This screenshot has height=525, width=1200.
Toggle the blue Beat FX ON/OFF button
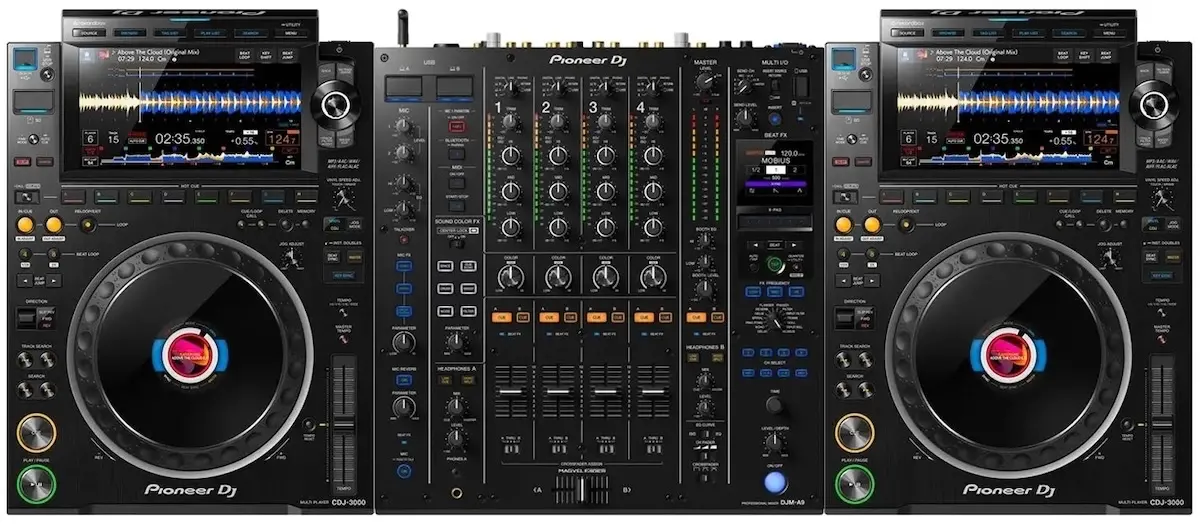pos(775,483)
